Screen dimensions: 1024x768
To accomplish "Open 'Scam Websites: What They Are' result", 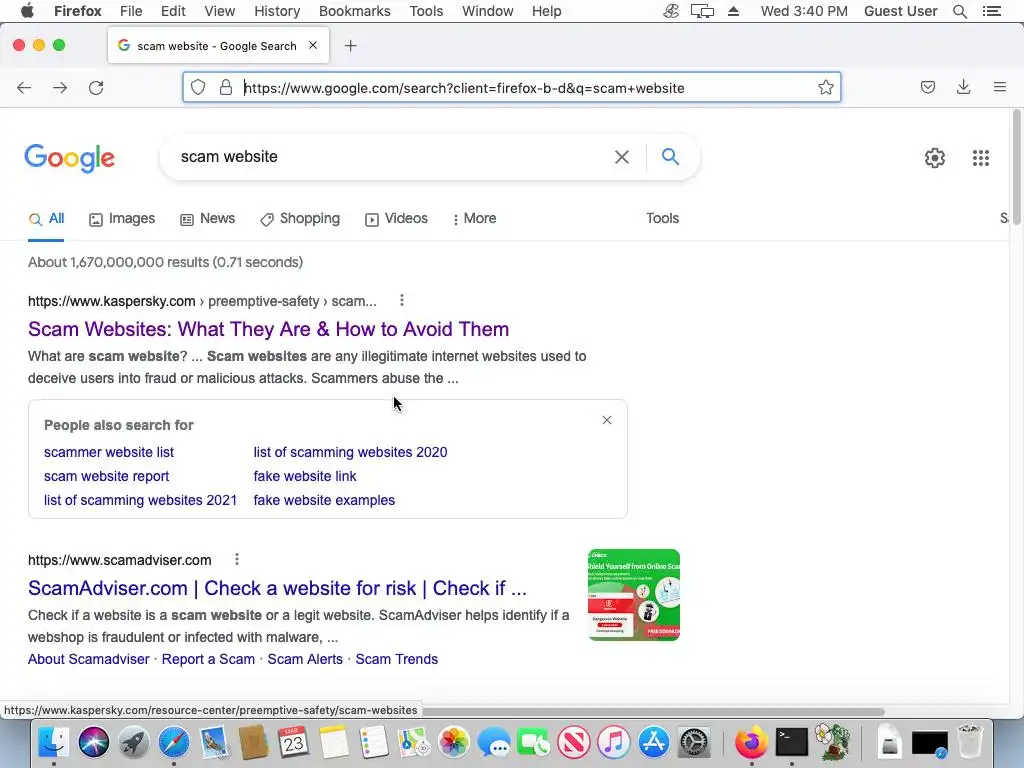I will coord(268,329).
